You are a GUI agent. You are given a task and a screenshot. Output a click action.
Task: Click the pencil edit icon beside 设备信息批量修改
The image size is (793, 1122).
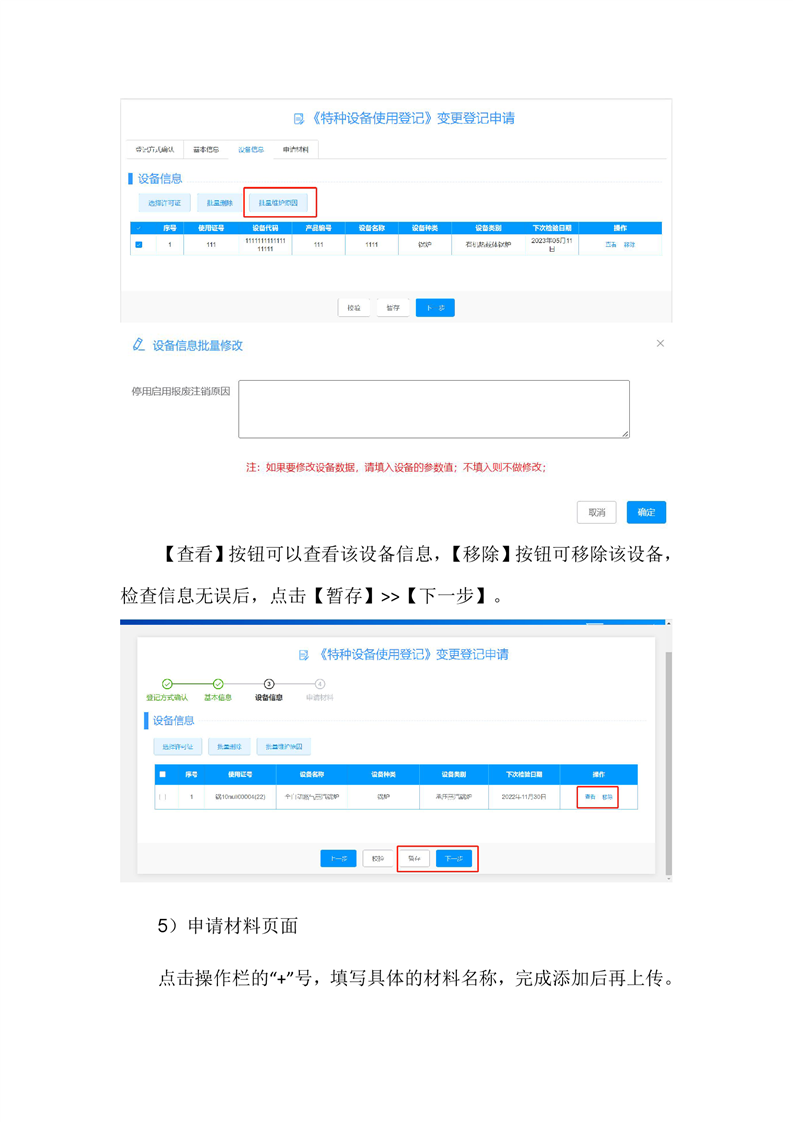click(139, 345)
